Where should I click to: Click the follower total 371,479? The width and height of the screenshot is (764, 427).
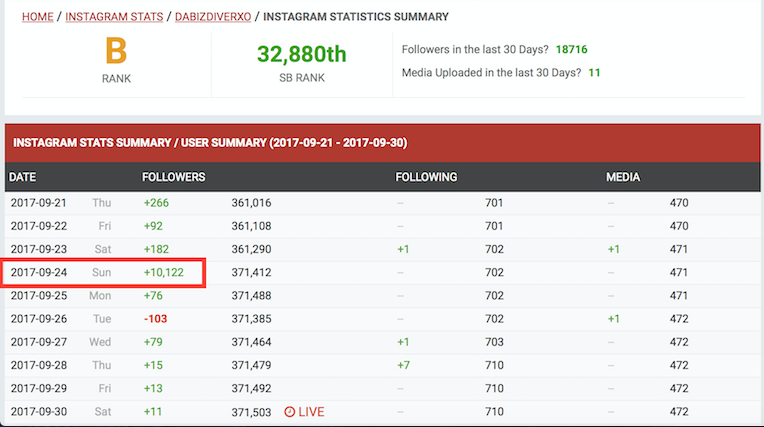(251, 365)
